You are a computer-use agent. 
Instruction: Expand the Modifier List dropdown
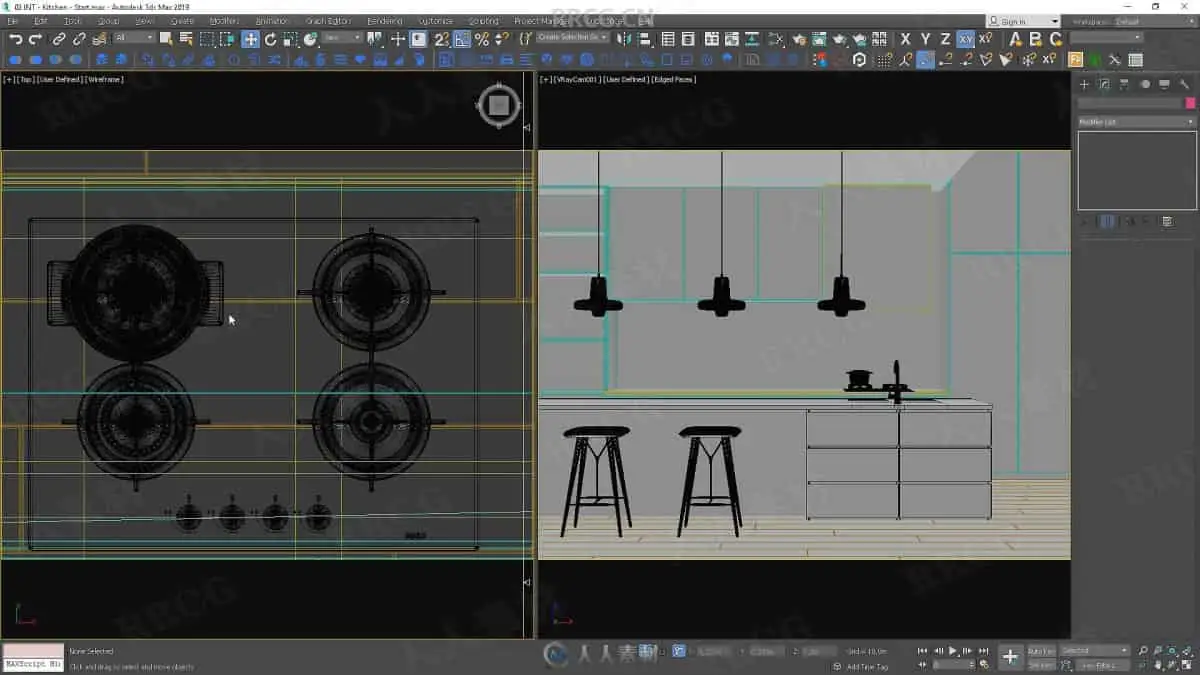[1136, 122]
